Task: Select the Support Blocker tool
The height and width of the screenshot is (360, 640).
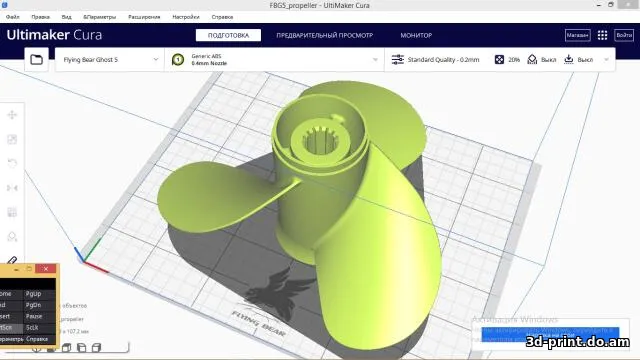Action: click(12, 237)
